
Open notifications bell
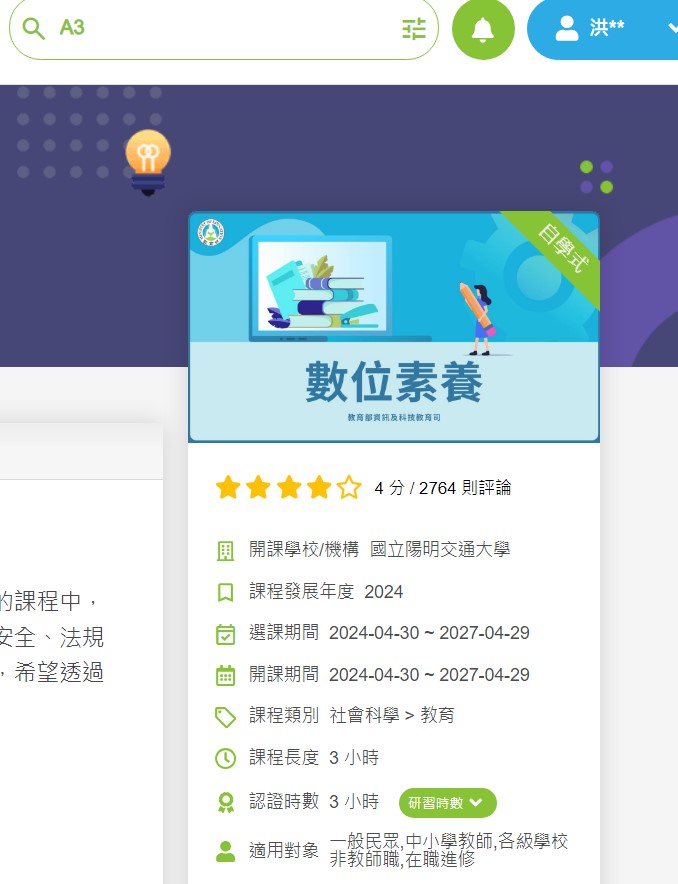pos(483,29)
